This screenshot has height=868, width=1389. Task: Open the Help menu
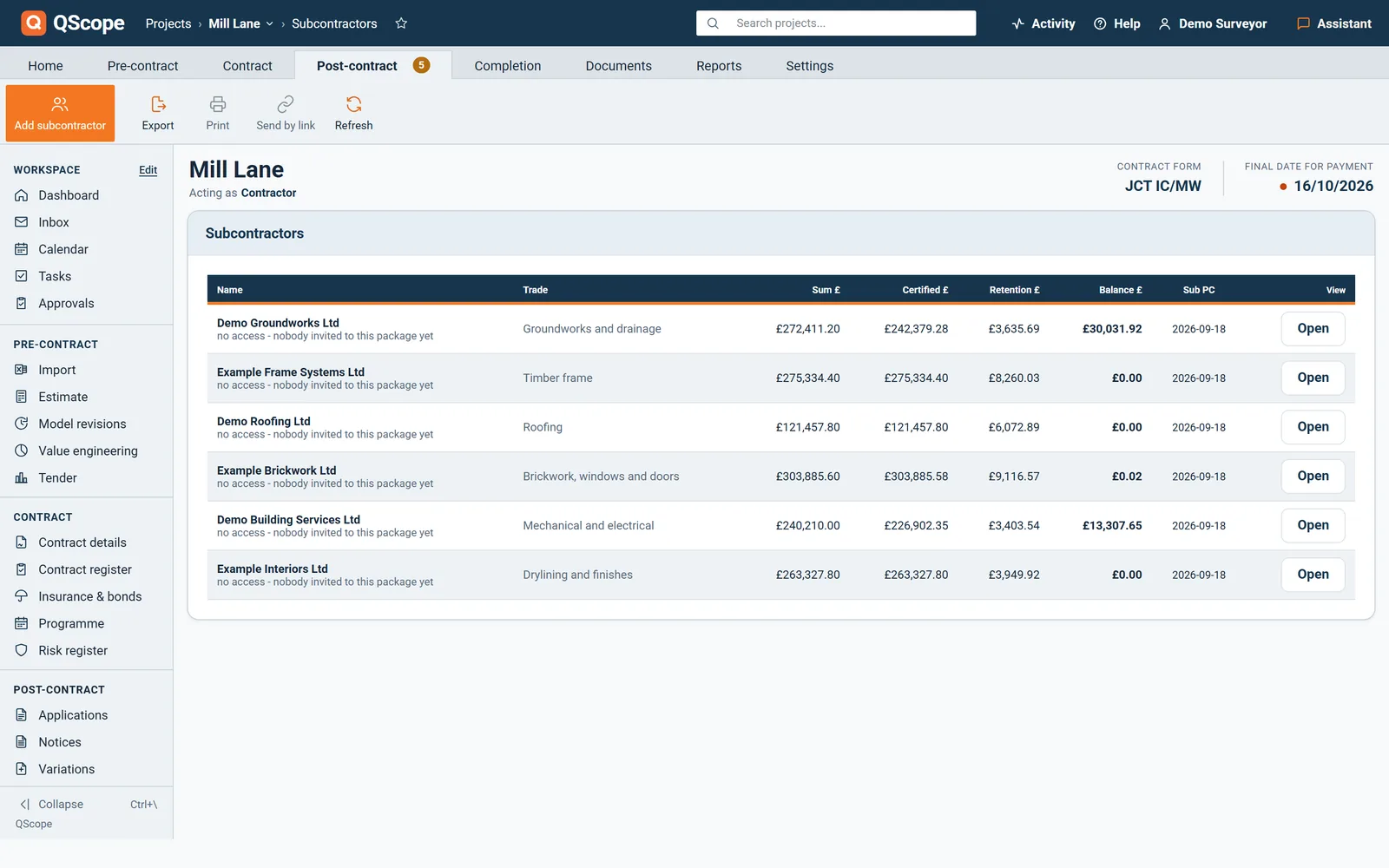[x=1117, y=23]
